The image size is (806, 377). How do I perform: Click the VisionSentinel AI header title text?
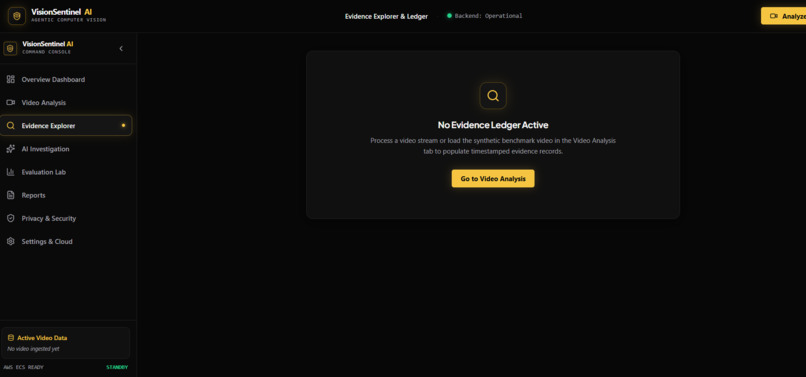[x=62, y=12]
